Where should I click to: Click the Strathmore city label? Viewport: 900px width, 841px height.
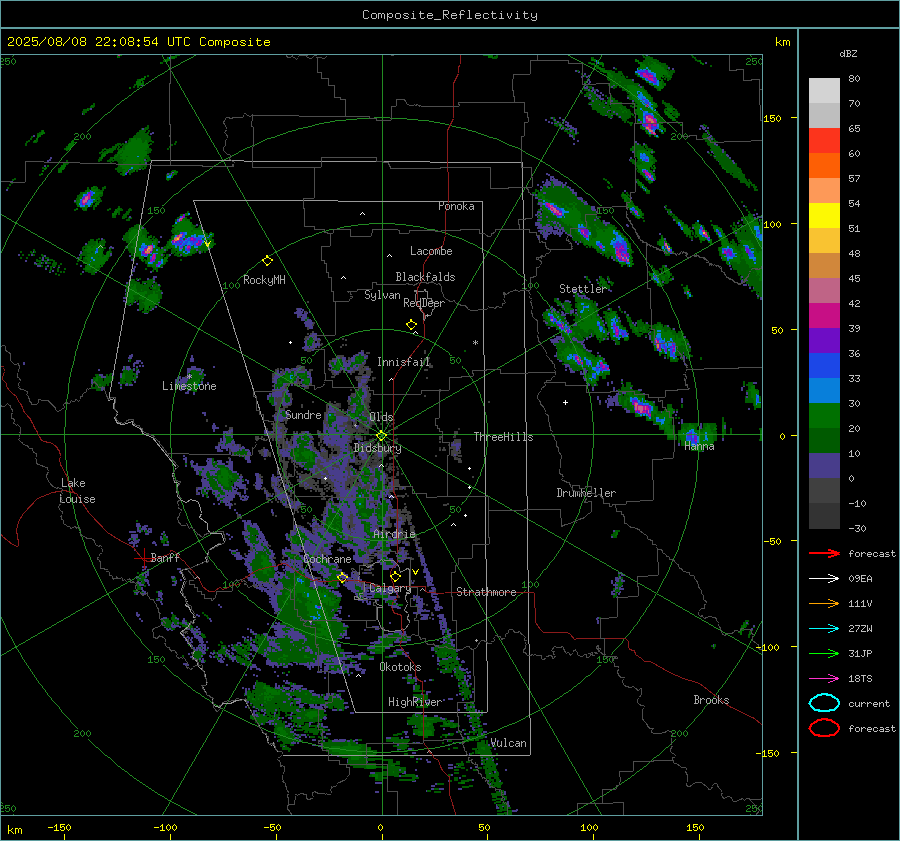(486, 592)
